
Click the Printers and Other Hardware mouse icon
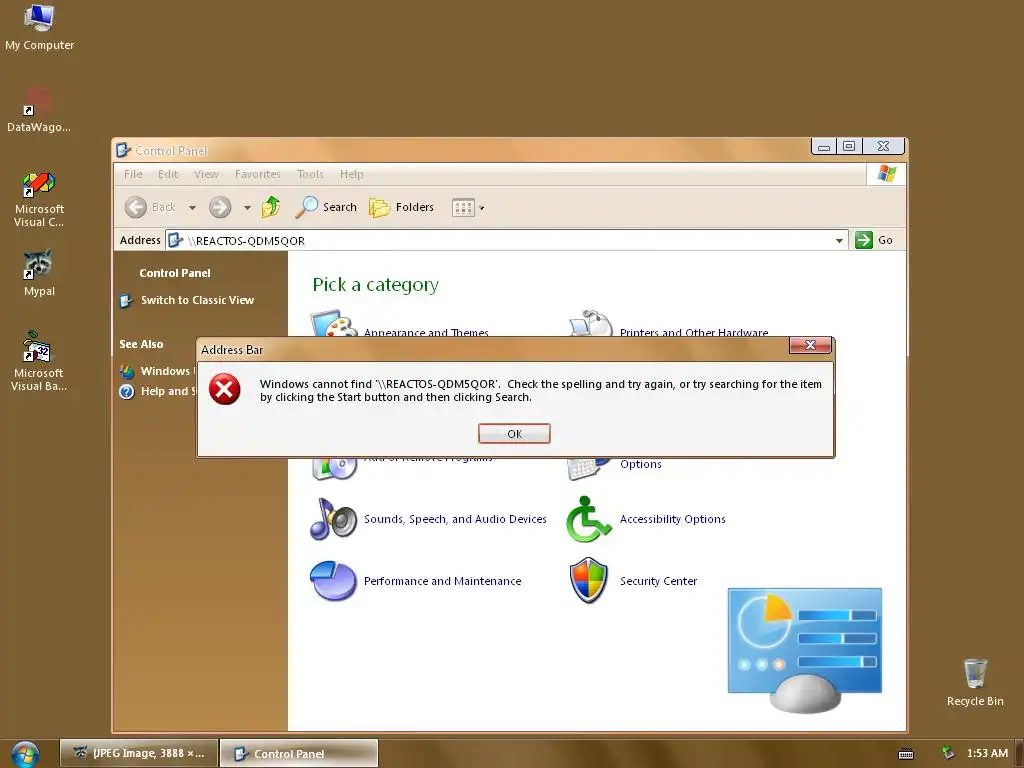click(590, 324)
